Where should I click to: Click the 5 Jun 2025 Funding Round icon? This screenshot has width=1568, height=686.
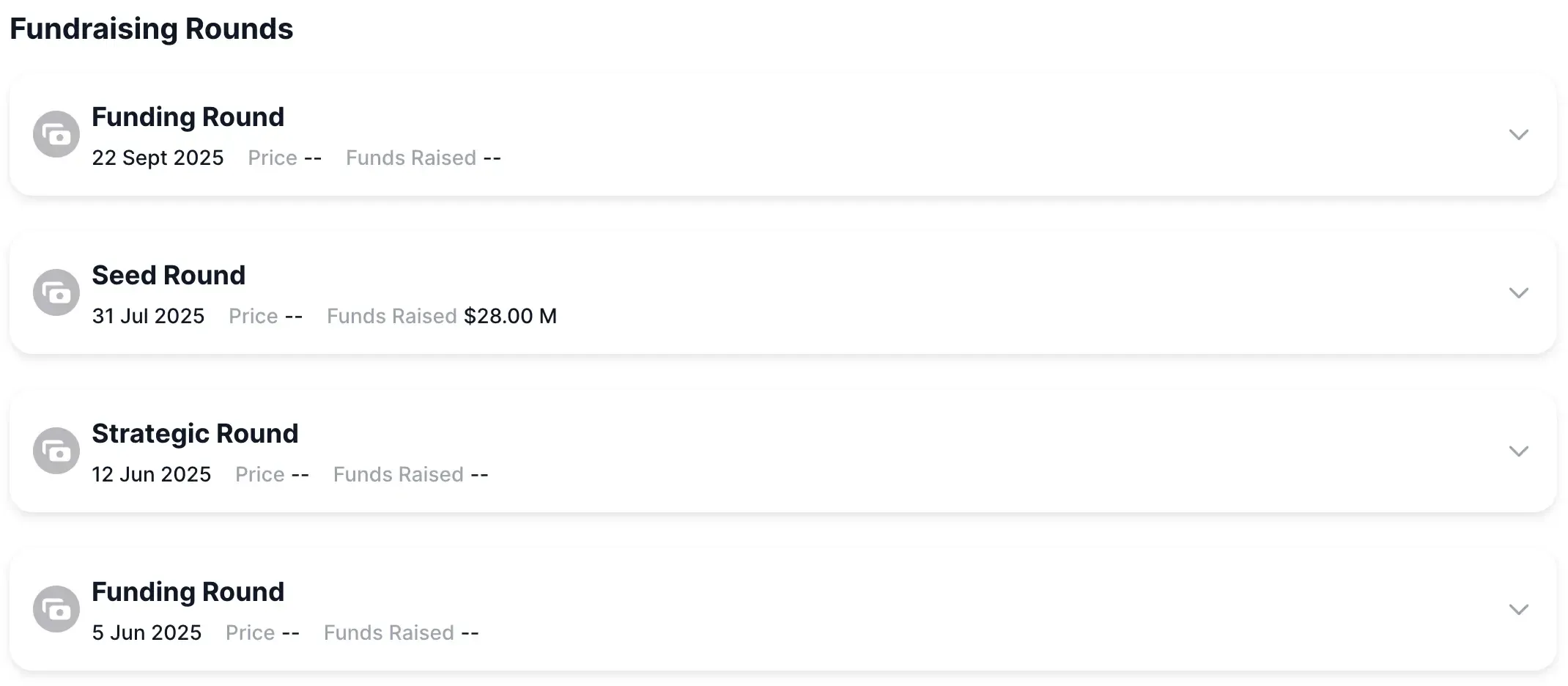pos(56,609)
